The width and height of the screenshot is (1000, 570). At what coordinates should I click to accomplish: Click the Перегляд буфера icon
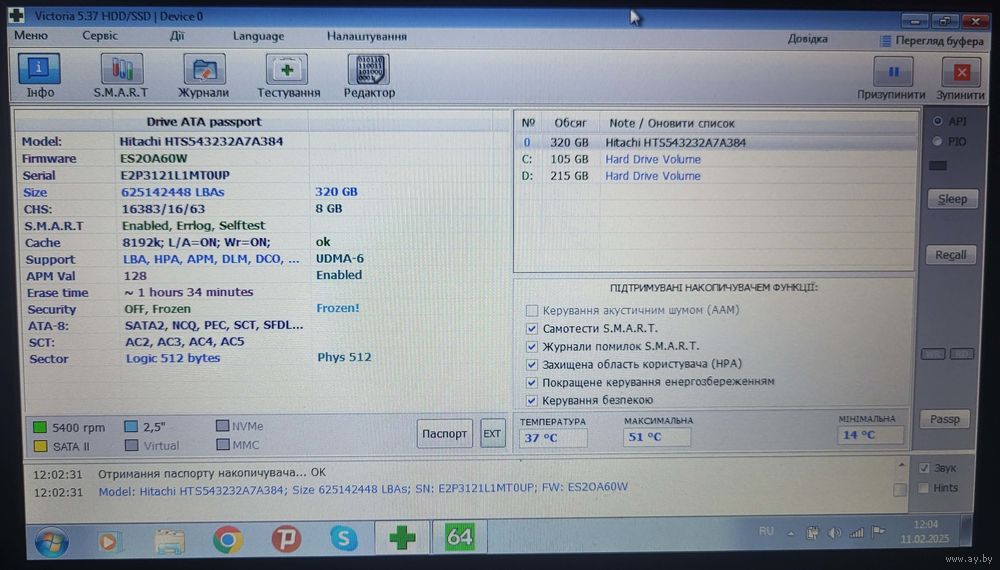pyautogui.click(x=886, y=41)
